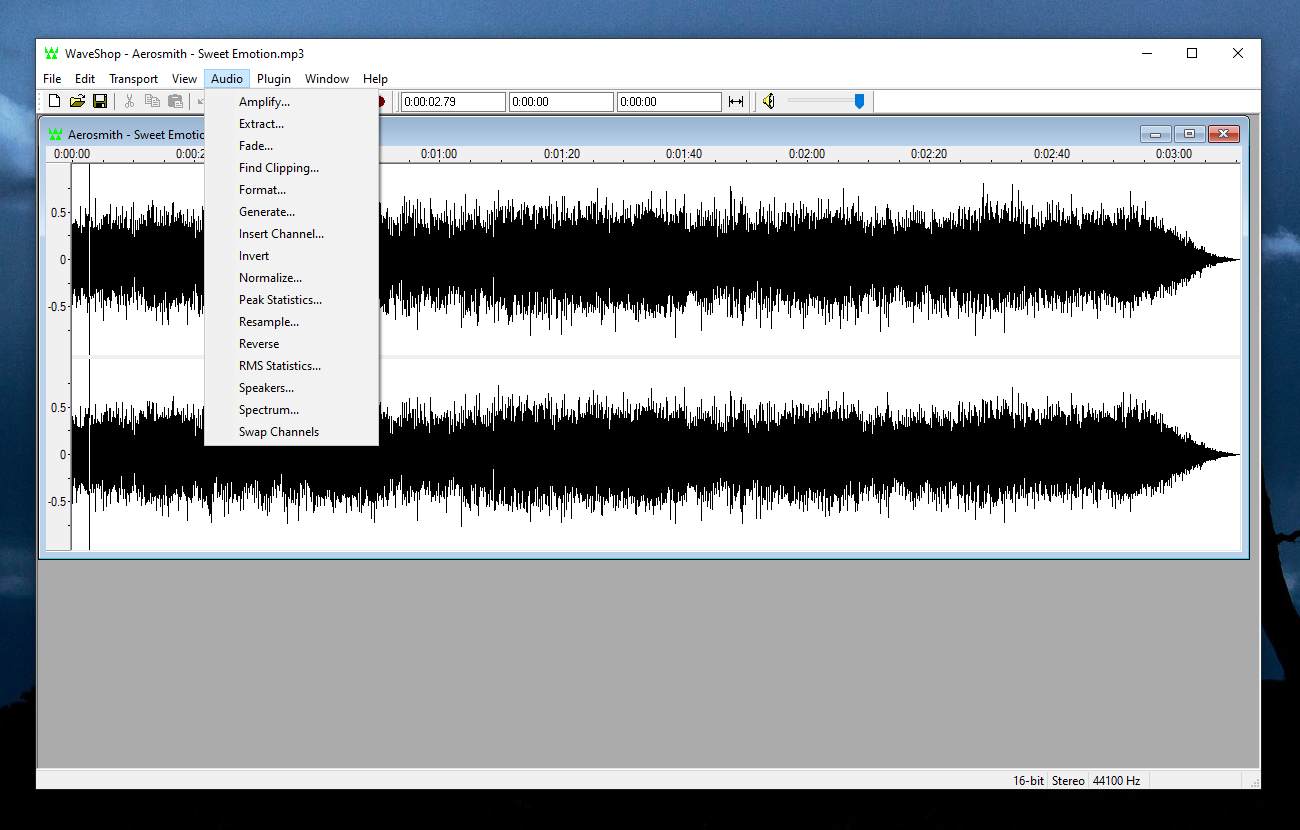Click the Cut scissors icon
The image size is (1300, 830).
point(129,101)
